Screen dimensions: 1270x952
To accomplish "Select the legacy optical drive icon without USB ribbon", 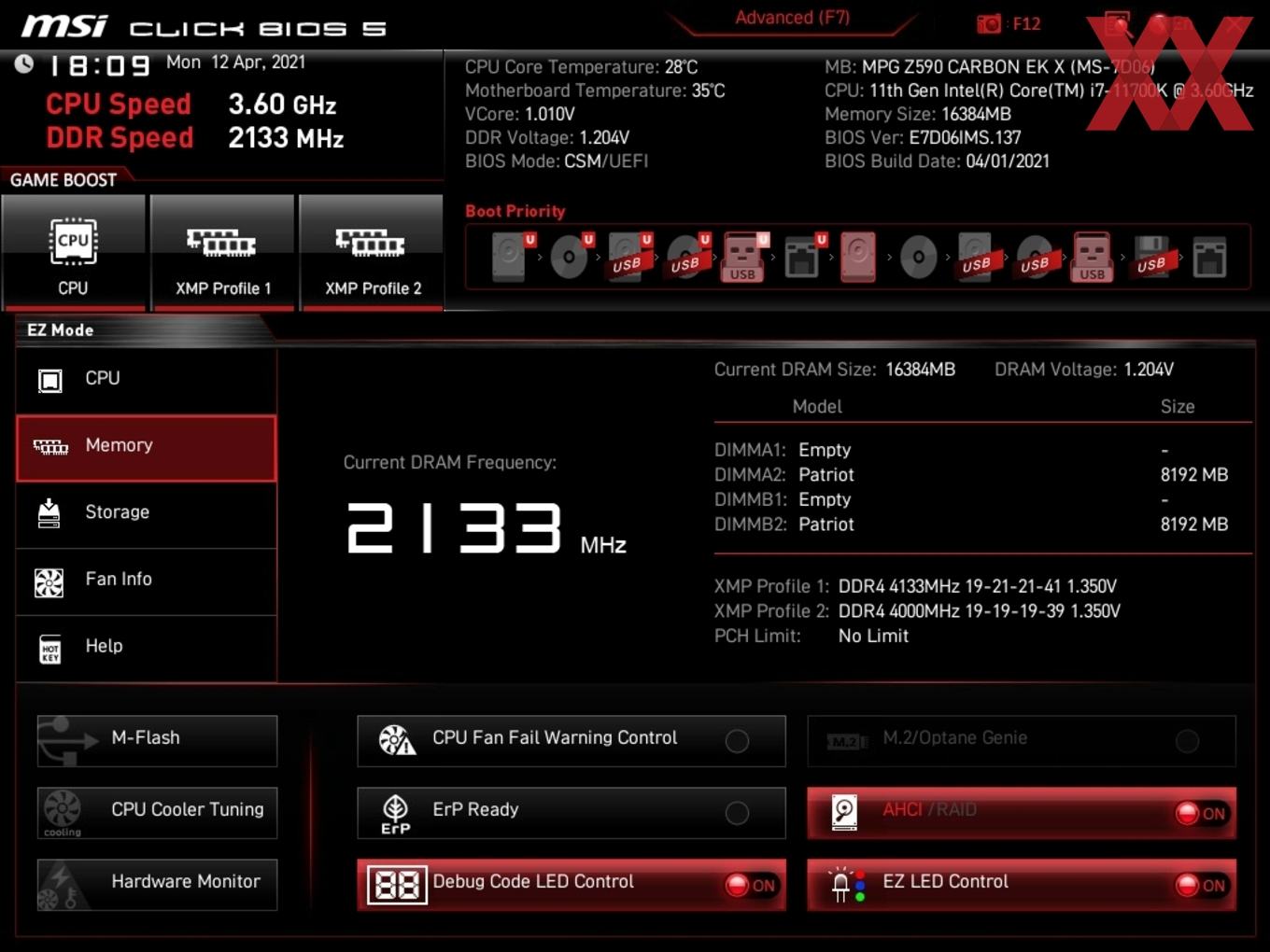I will pos(918,257).
